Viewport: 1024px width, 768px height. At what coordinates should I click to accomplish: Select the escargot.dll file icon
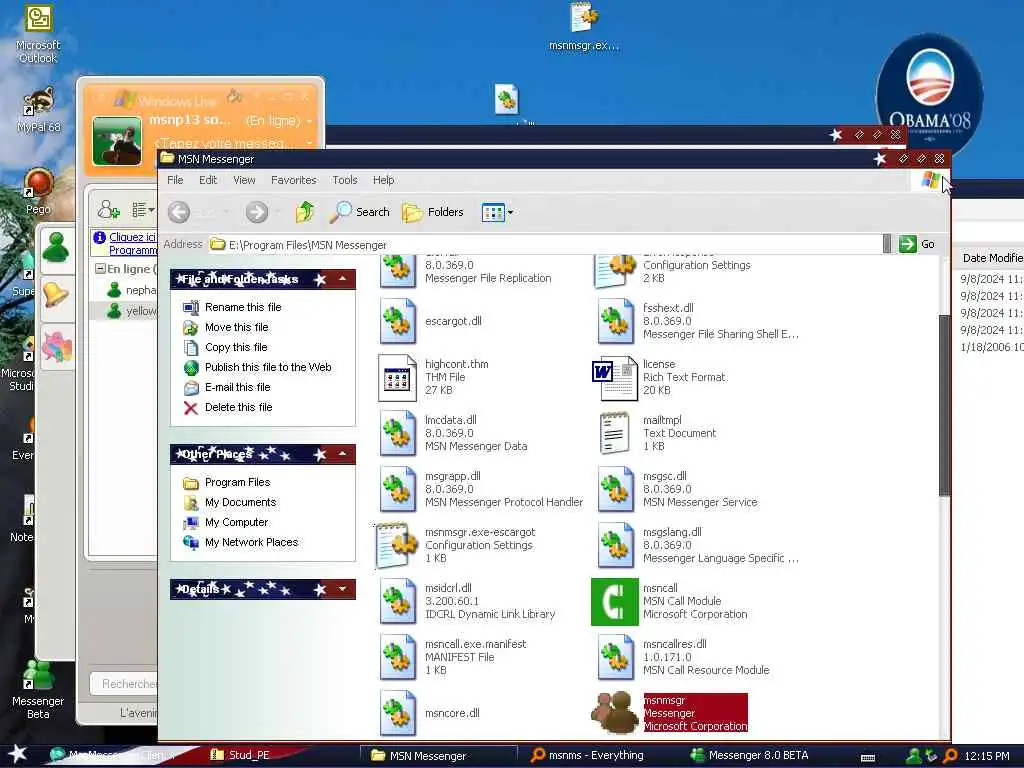coord(398,321)
